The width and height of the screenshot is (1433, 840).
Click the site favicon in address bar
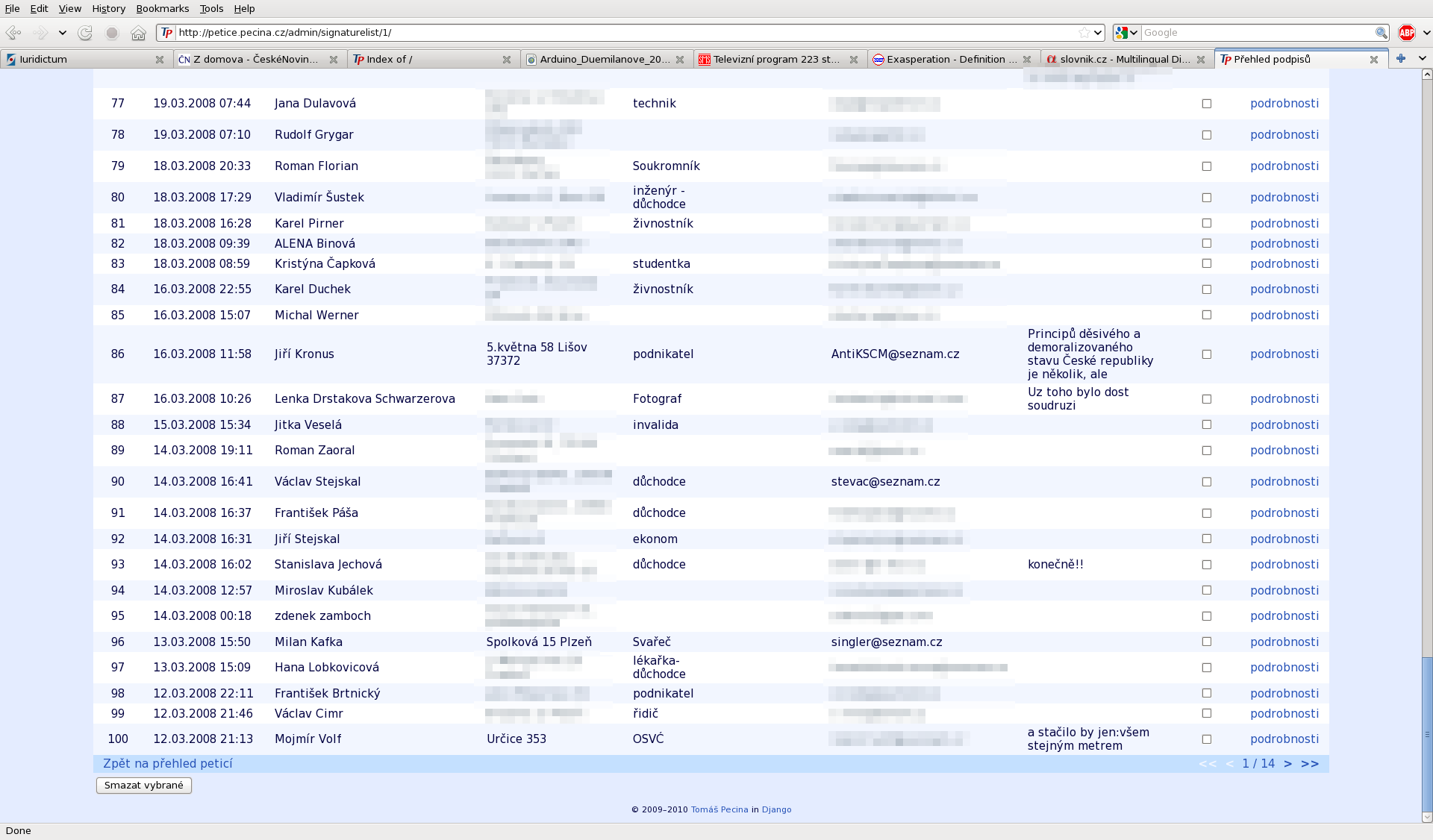(167, 33)
